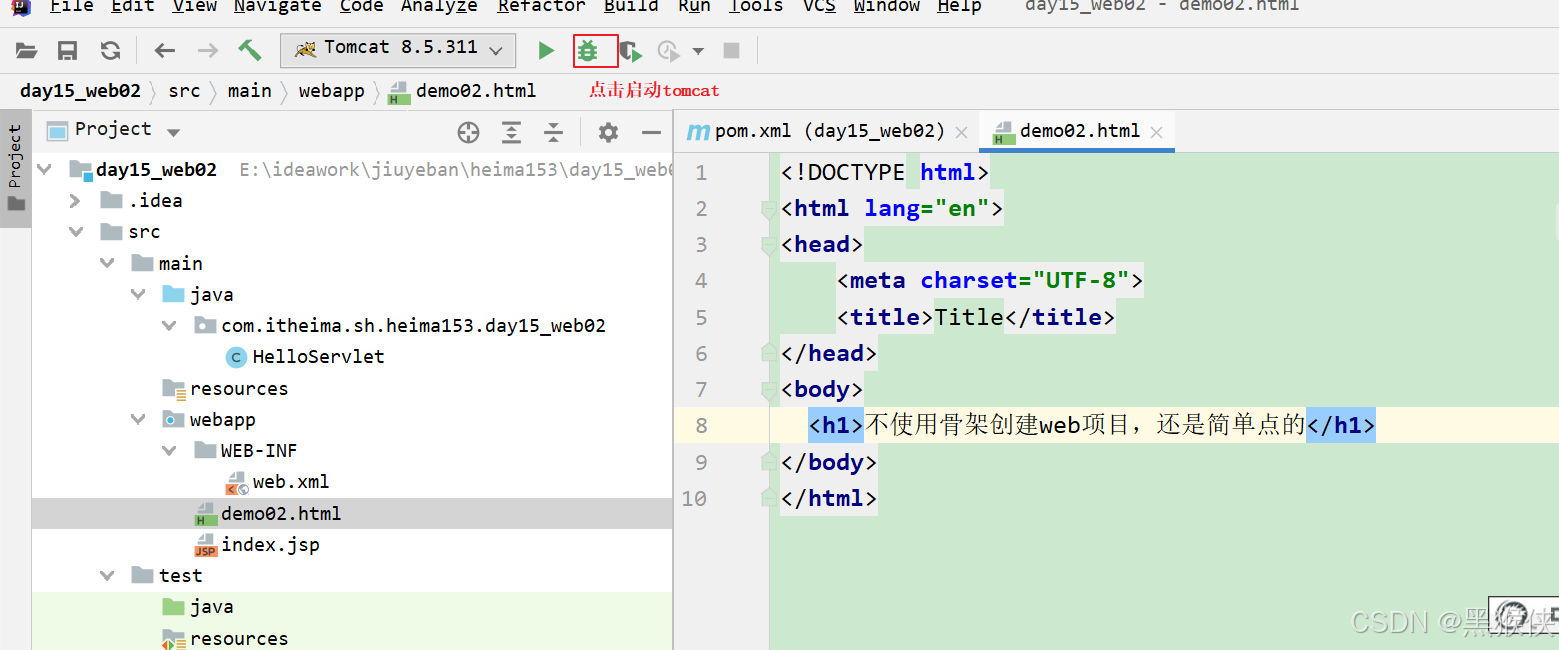1559x650 pixels.
Task: Synchronize files with the refresh icon
Action: coord(110,50)
